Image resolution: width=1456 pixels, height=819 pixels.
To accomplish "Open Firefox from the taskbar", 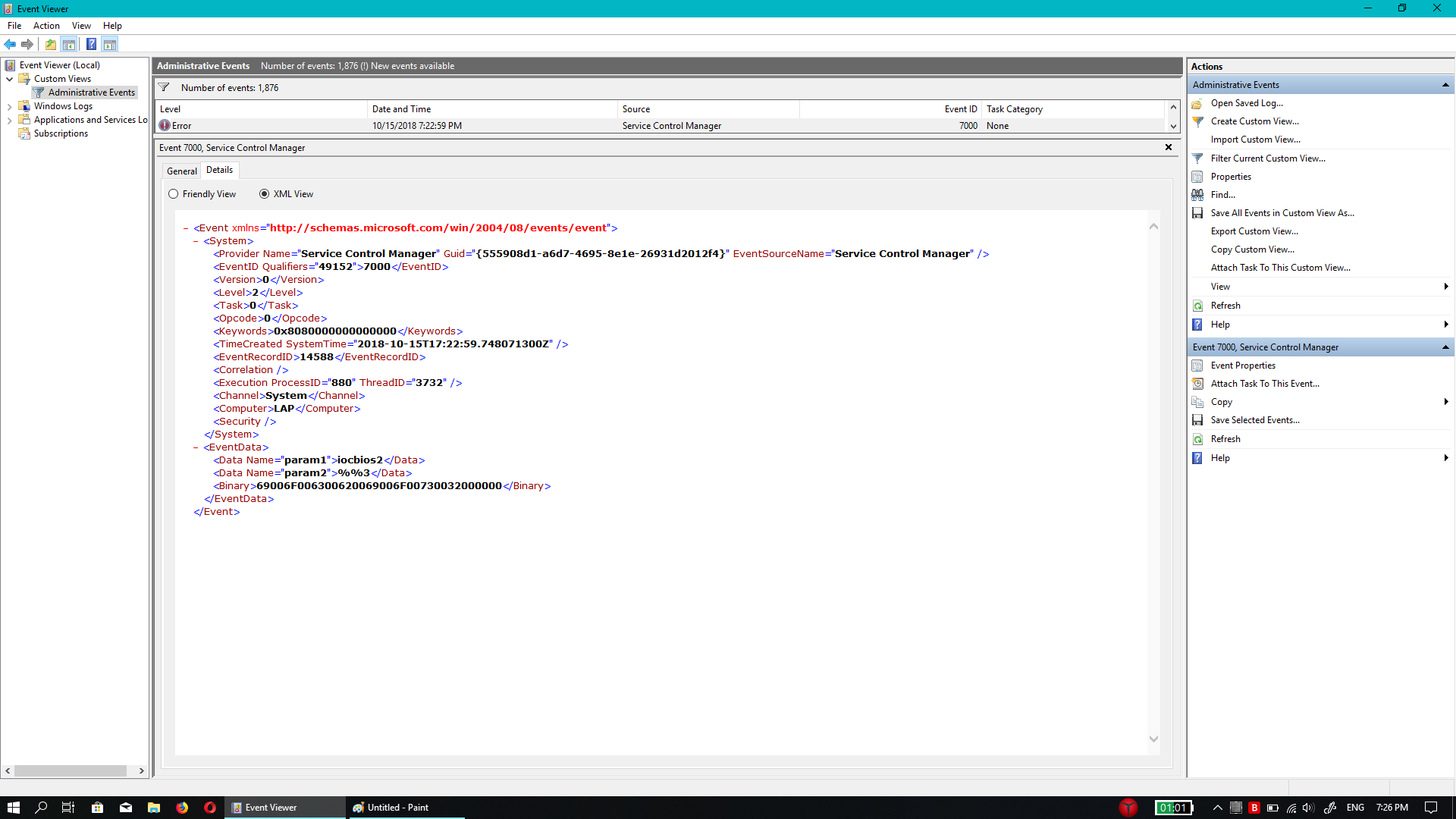I will click(182, 808).
